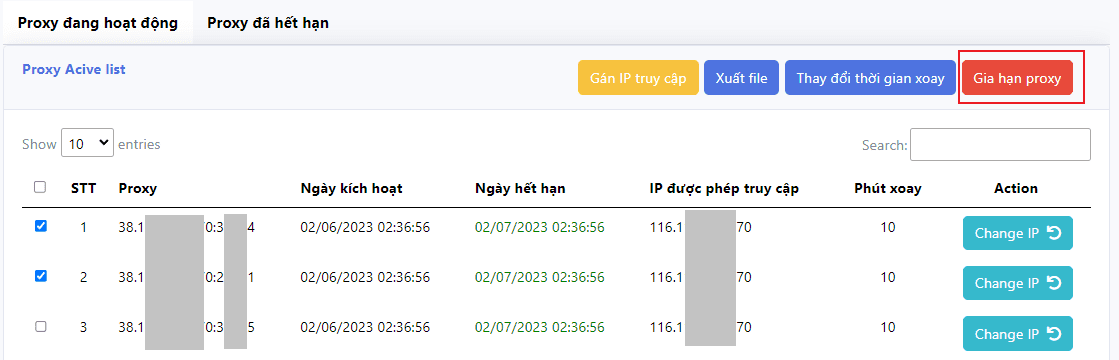1119x360 pixels.
Task: Click the STT number 2 cell
Action: tap(83, 277)
